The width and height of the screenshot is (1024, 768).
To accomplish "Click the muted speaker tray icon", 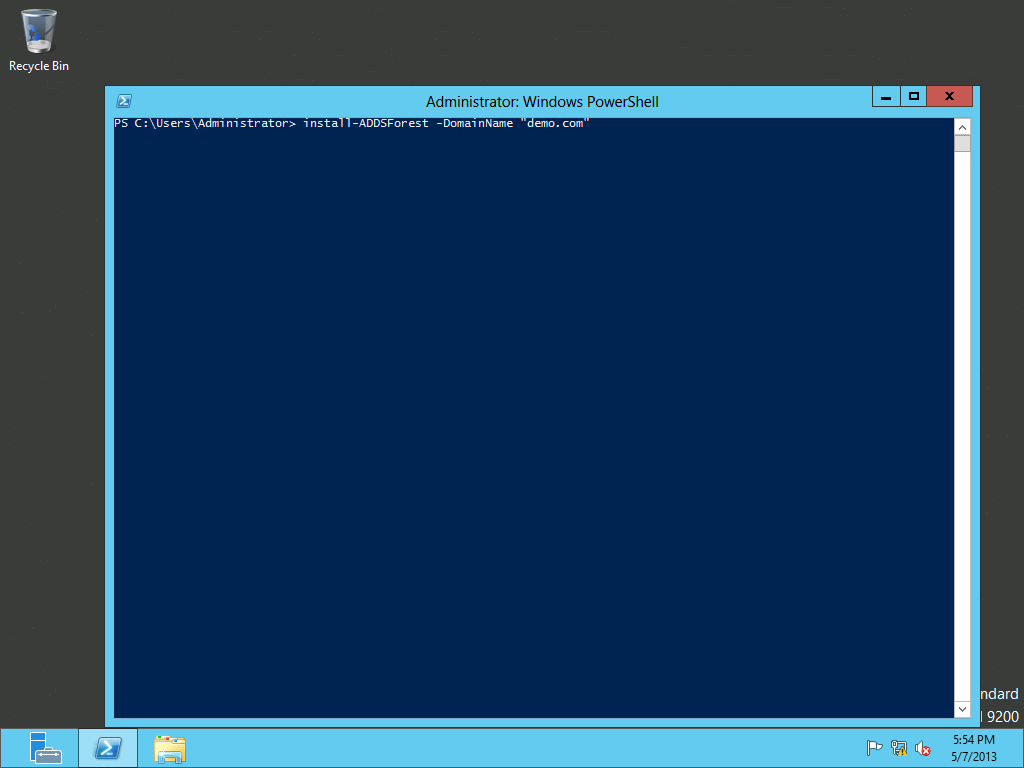I will (922, 748).
